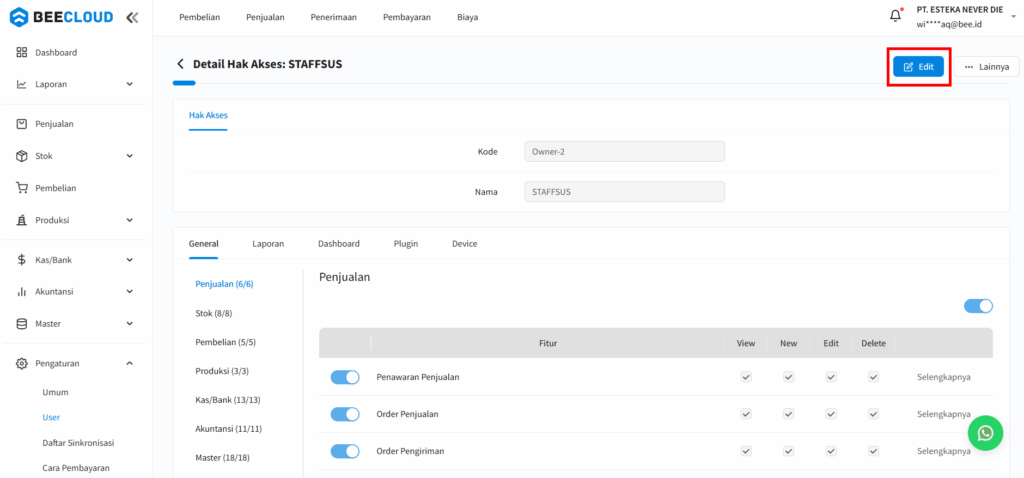Click the blue Edit button
The image size is (1024, 478).
click(918, 67)
